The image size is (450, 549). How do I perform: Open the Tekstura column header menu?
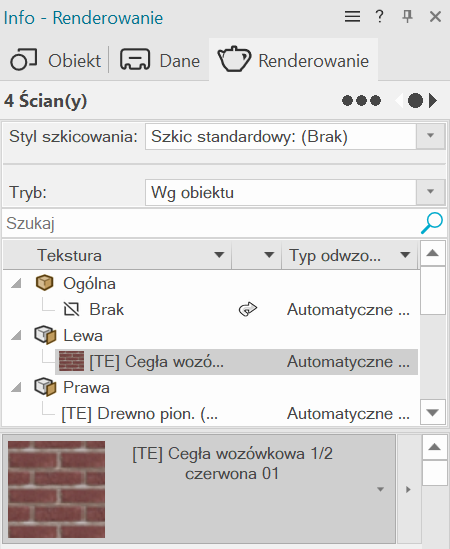pos(219,255)
